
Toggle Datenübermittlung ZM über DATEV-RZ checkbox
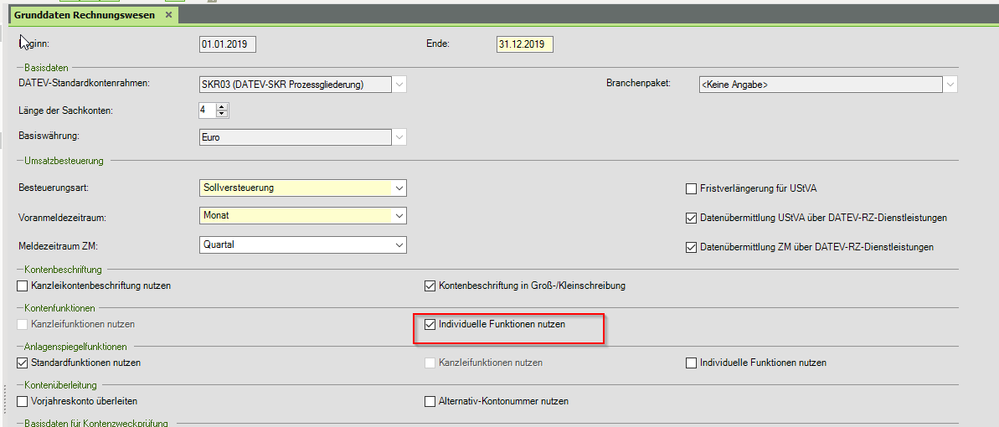tap(691, 247)
